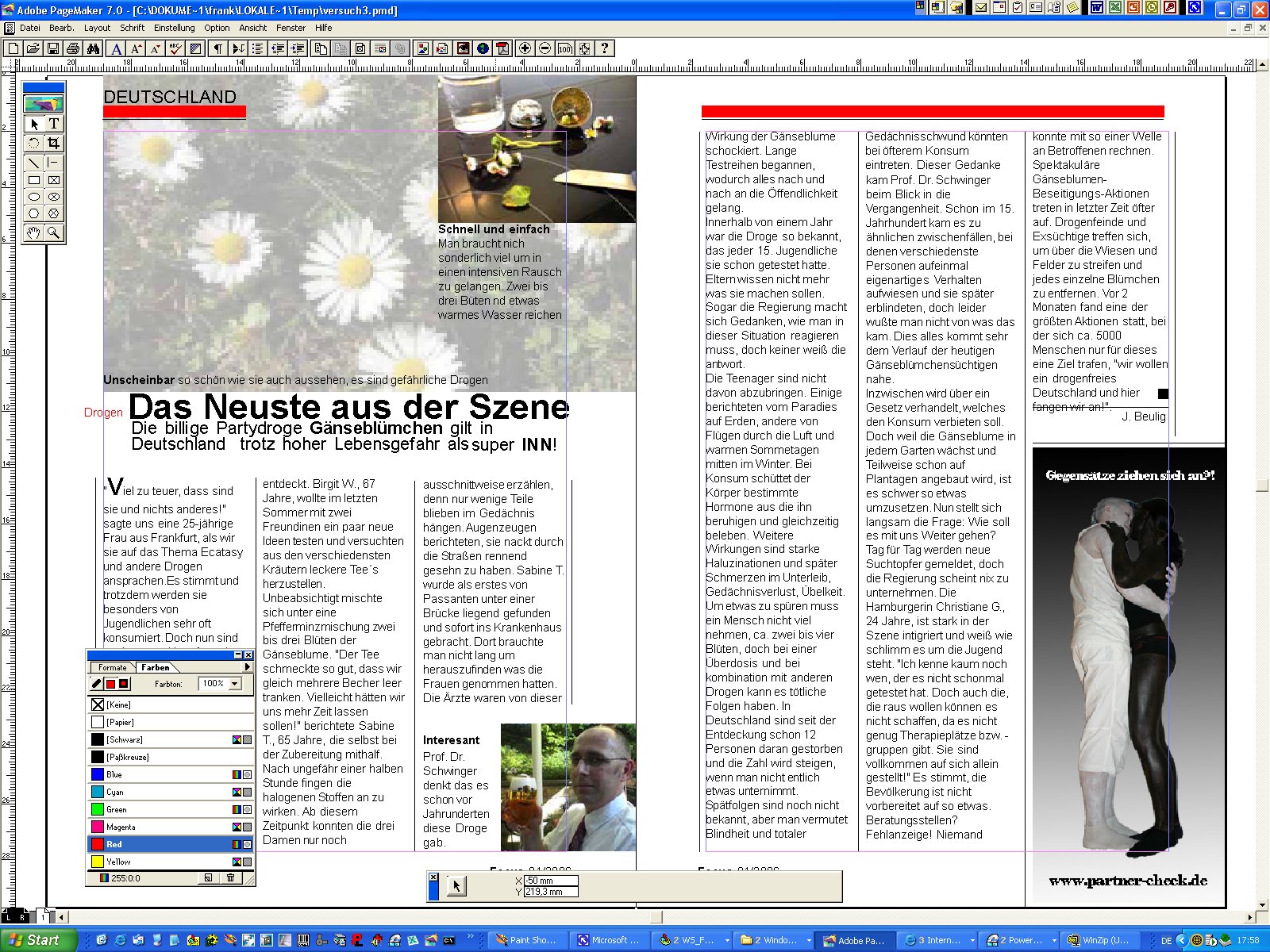Open the Farbton percentage dropdown
1270x952 pixels.
pos(235,684)
